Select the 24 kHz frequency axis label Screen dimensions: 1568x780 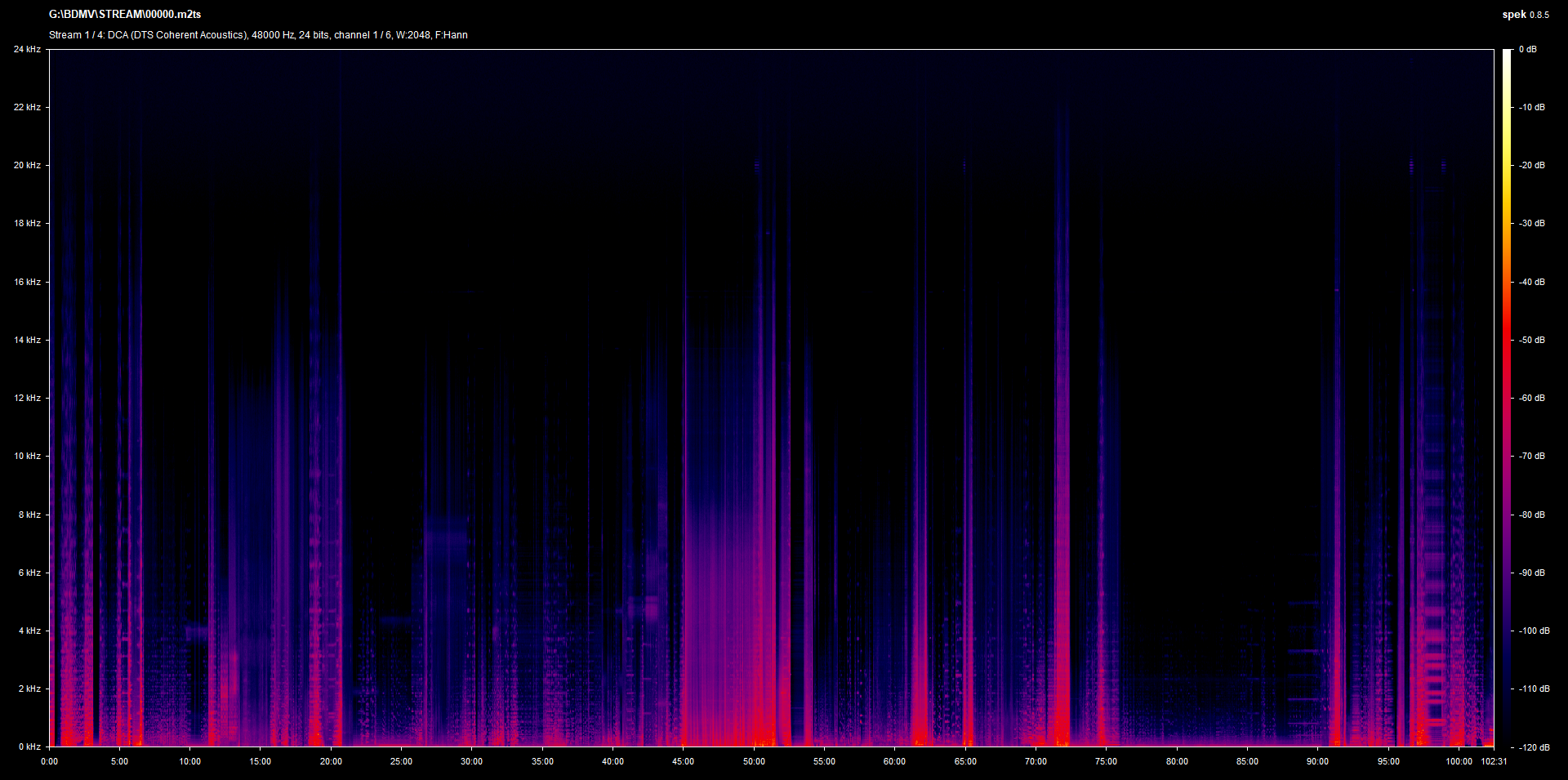pos(27,50)
